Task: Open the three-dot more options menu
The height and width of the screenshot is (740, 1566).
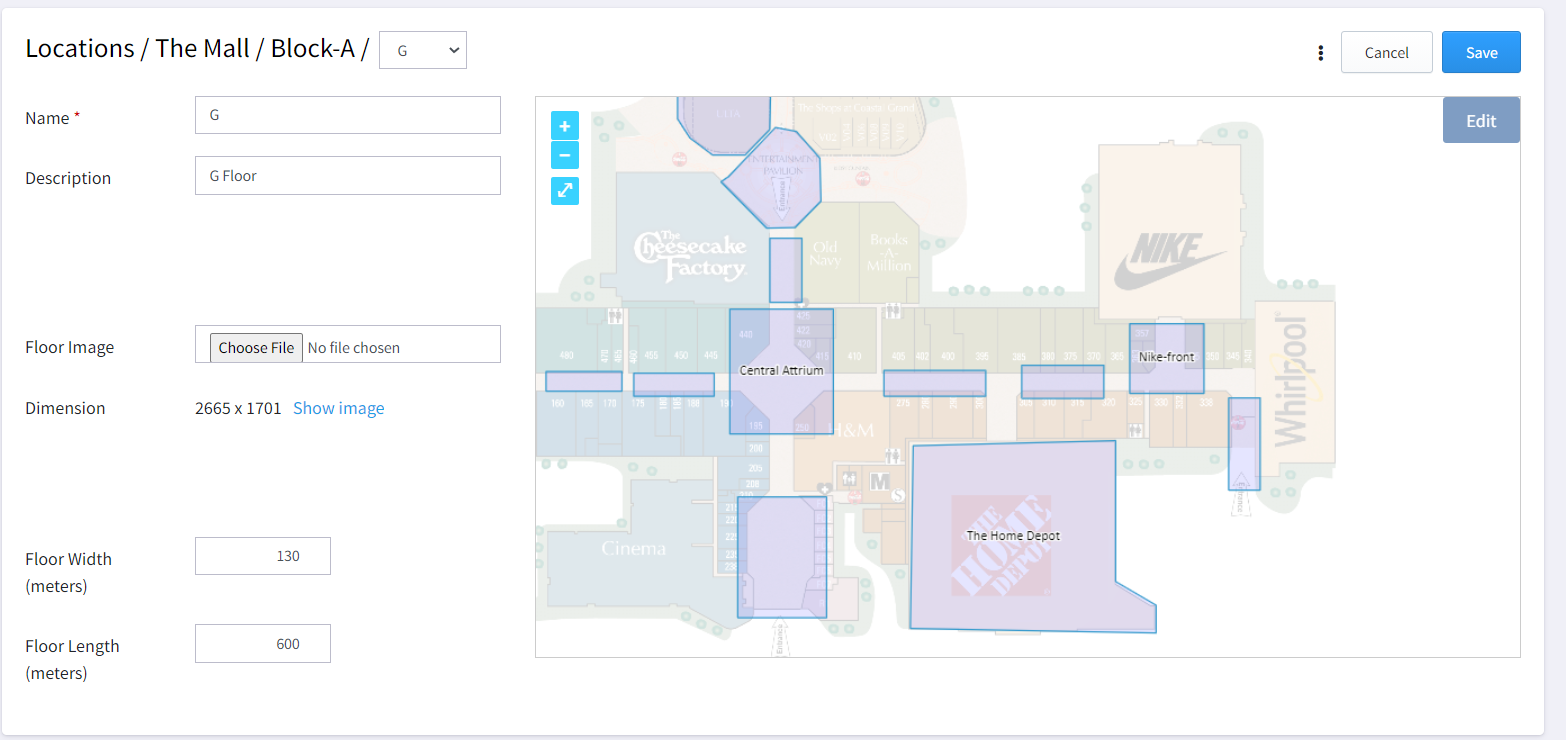Action: tap(1321, 53)
